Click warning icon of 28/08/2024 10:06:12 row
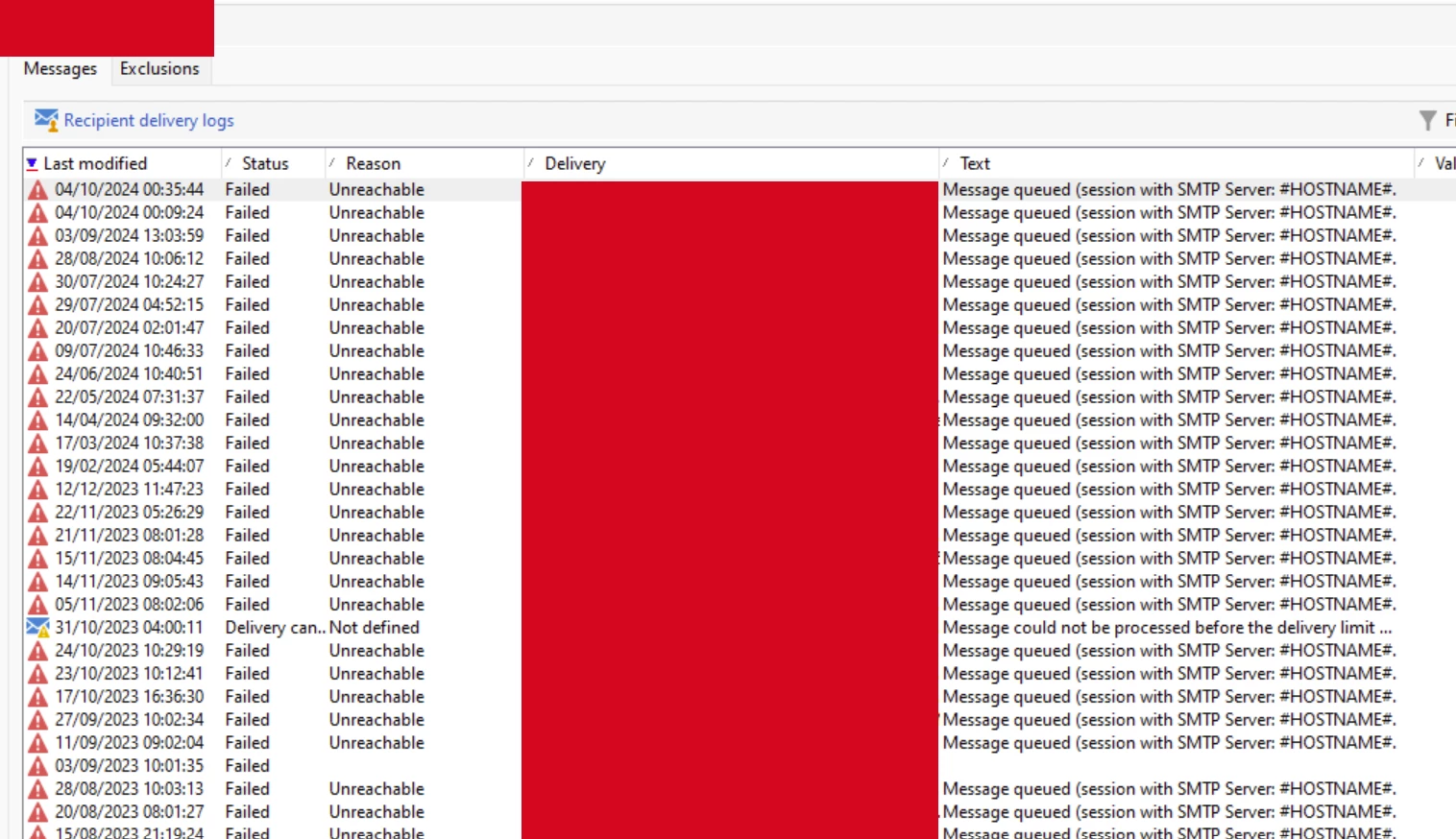1456x839 pixels. tap(37, 259)
